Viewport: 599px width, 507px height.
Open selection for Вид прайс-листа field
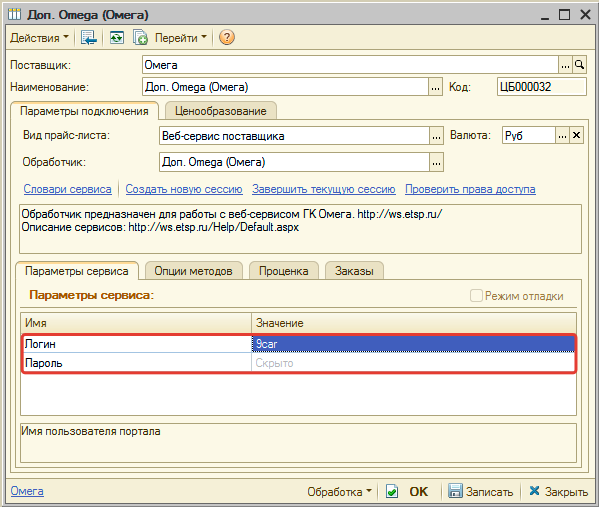coord(436,136)
